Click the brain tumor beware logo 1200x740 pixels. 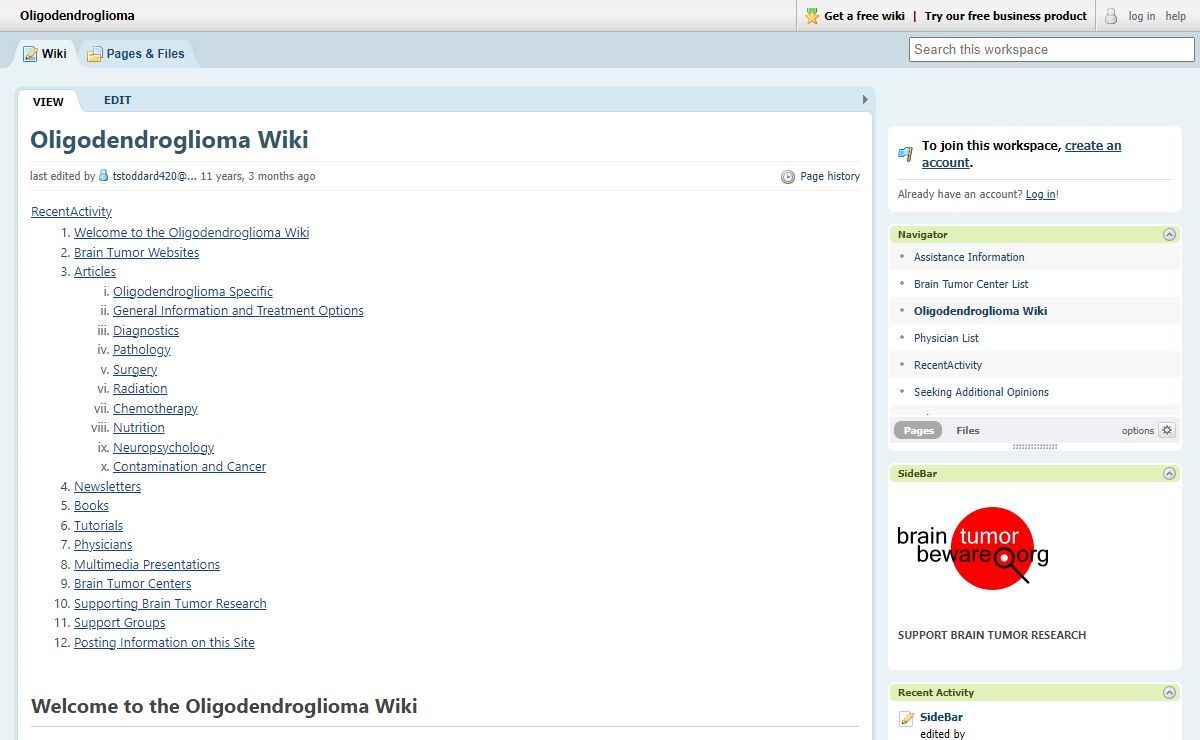click(x=972, y=548)
